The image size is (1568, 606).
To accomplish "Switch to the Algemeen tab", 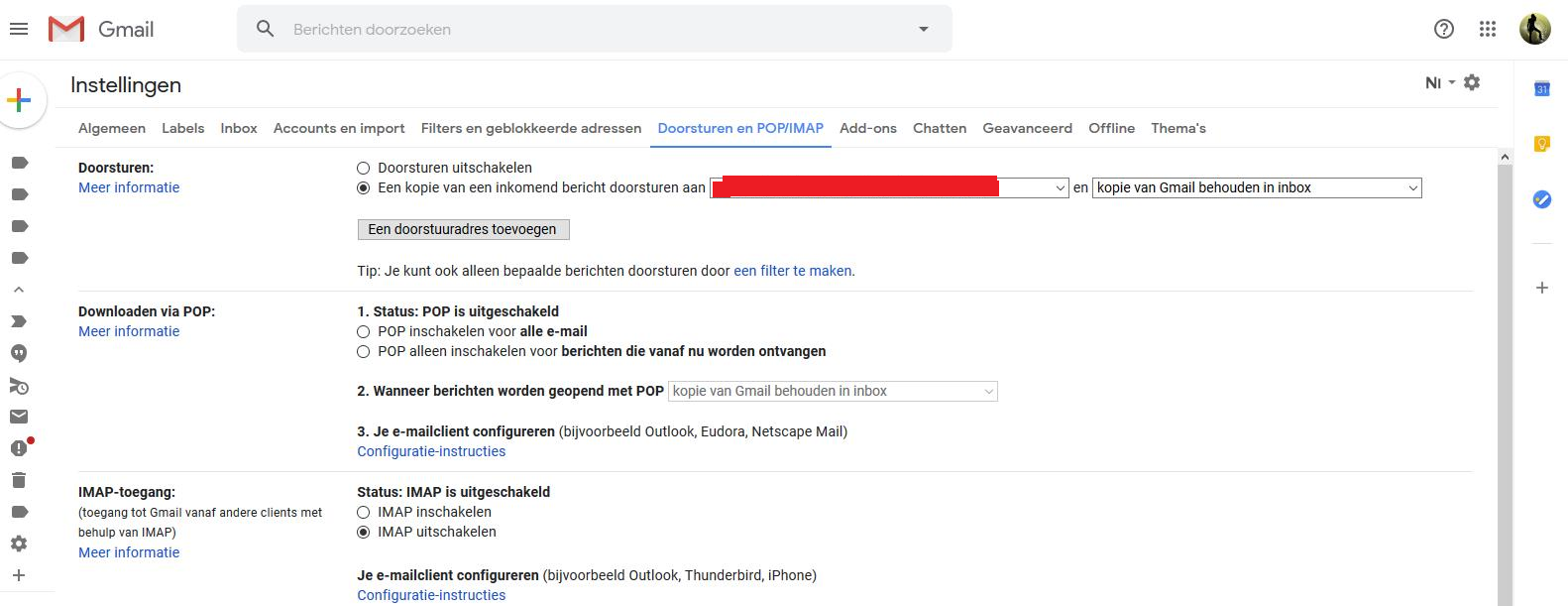I will [112, 128].
